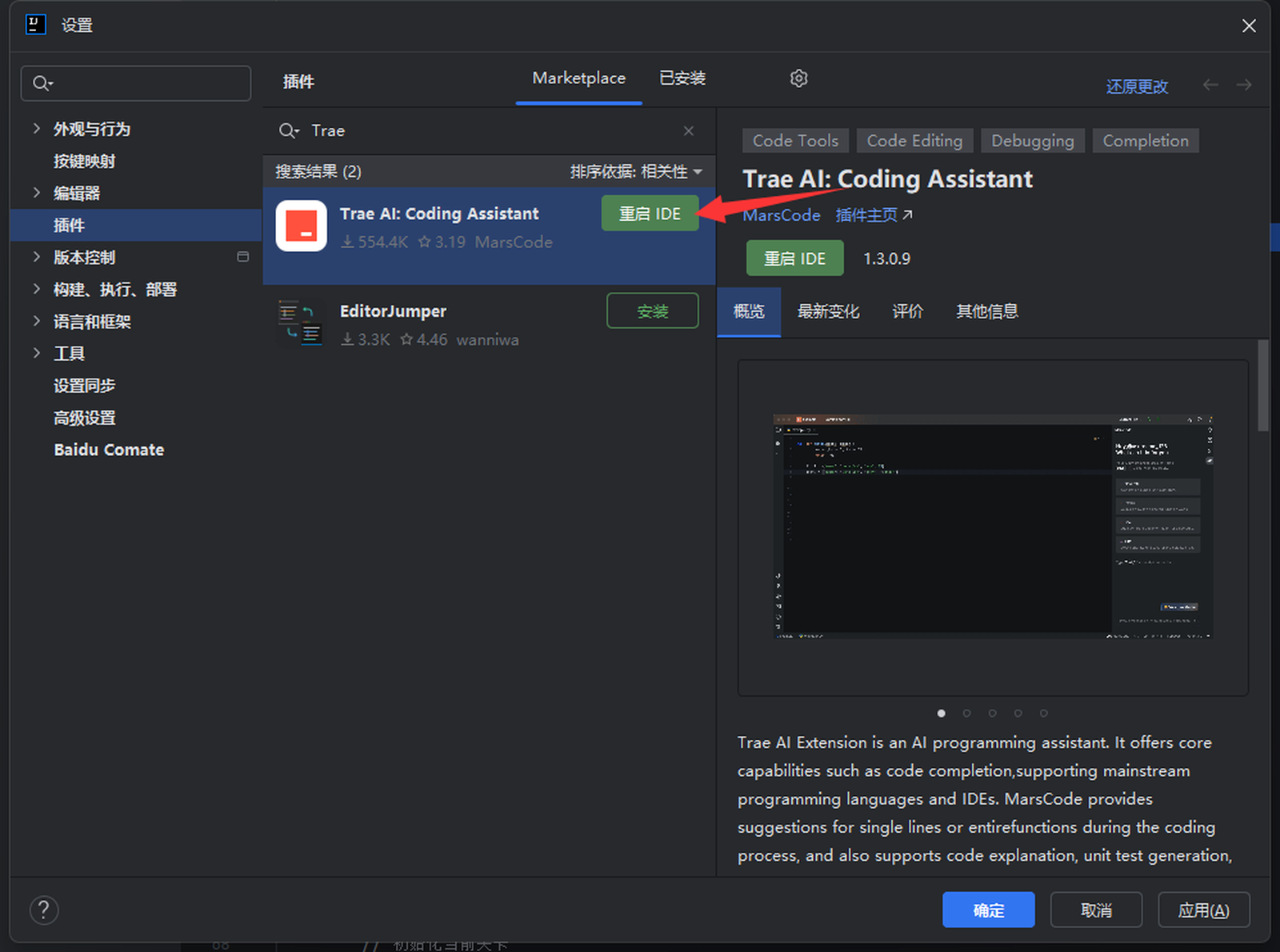This screenshot has width=1280, height=952.
Task: Click the Completion tag
Action: click(x=1146, y=141)
